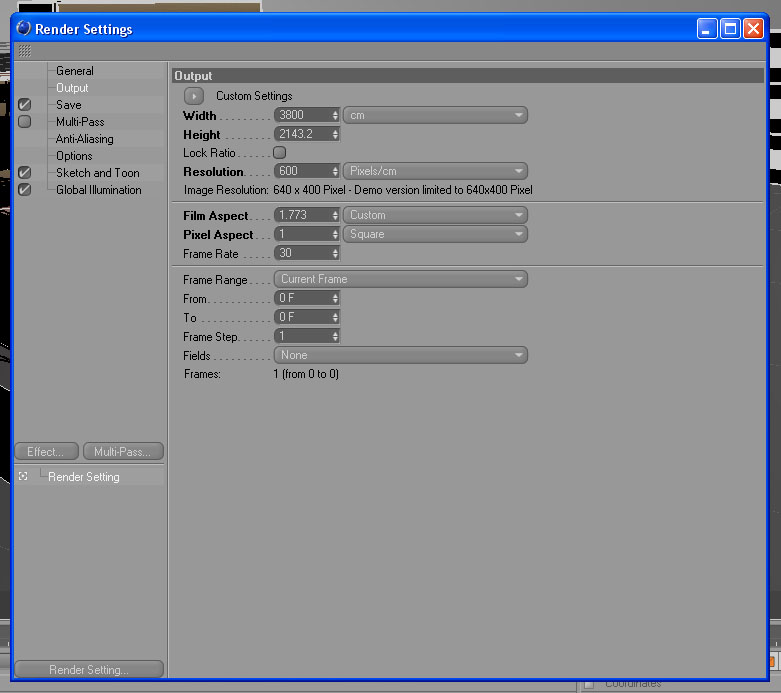Enable the Lock Ratio checkbox
The width and height of the screenshot is (781, 693).
coord(279,152)
